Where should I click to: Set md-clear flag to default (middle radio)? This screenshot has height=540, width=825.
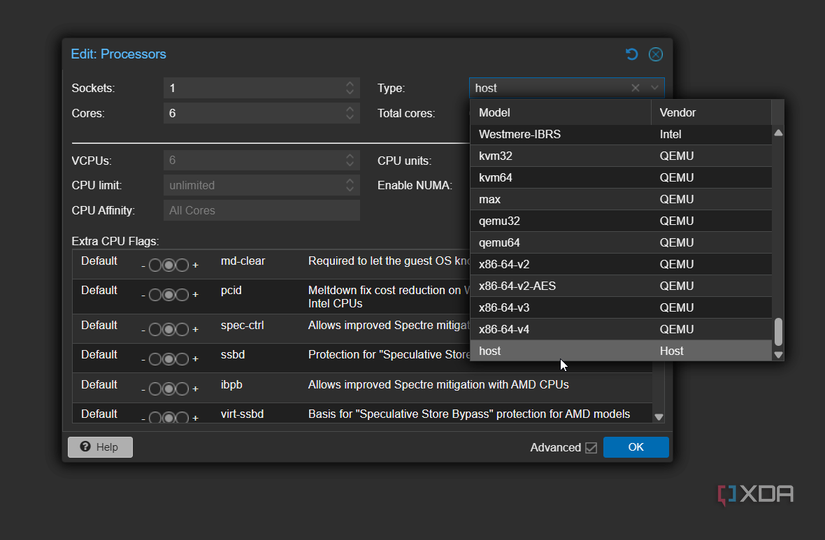click(x=168, y=265)
